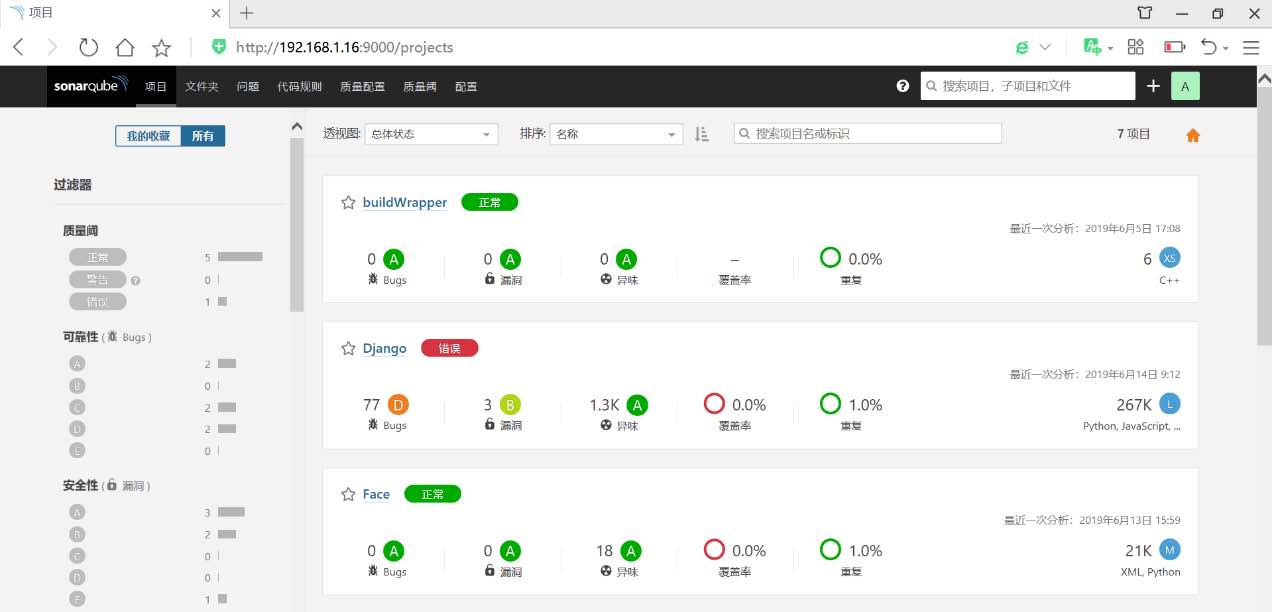The width and height of the screenshot is (1272, 612).
Task: Click the 正常 quality gate count bar
Action: click(238, 256)
